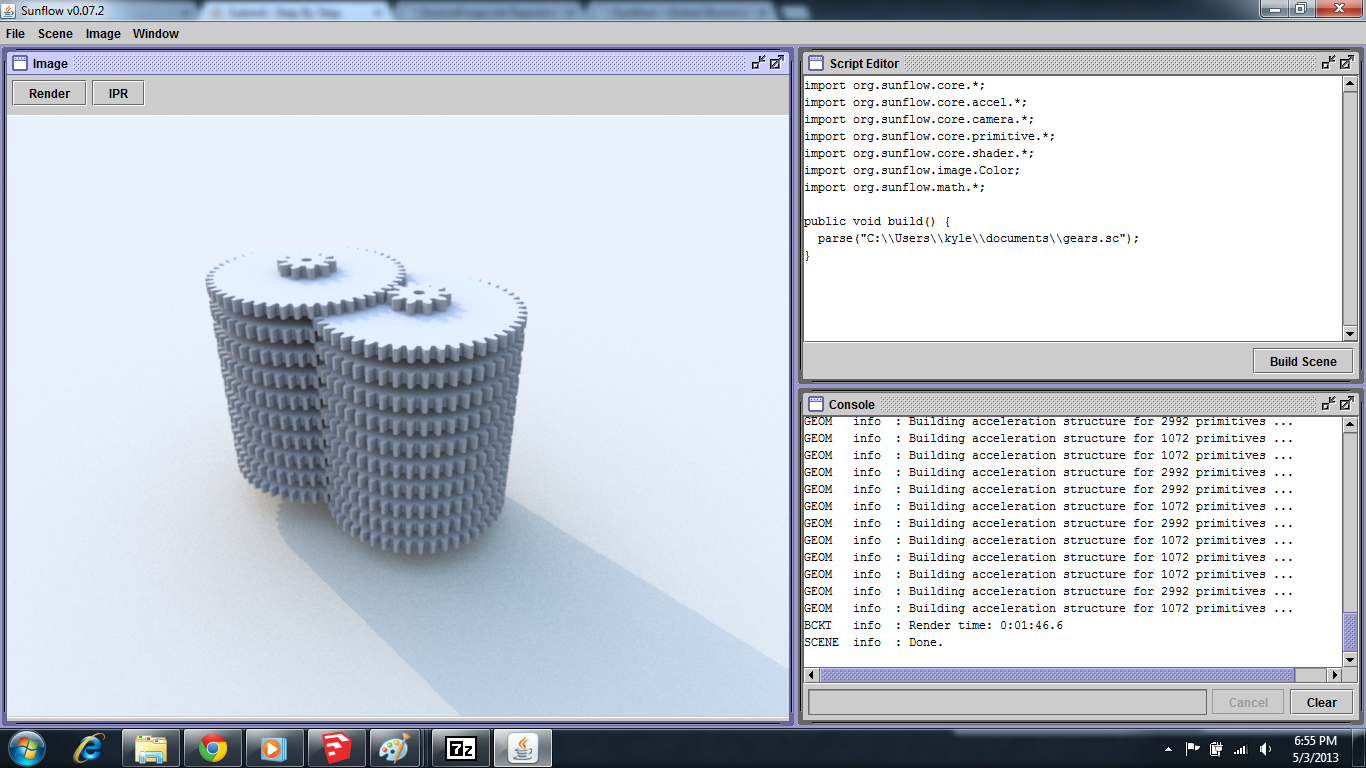Click the power icon in system tray
Screen dimensions: 1366x768
pos(1216,748)
